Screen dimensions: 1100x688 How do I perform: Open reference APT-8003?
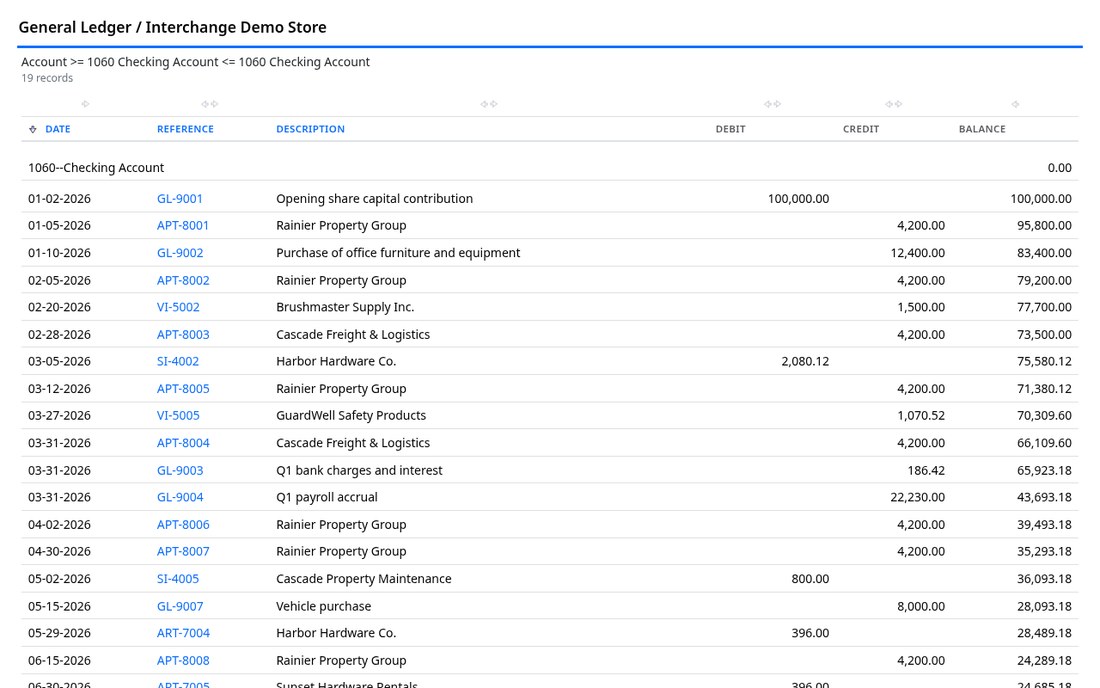[183, 335]
